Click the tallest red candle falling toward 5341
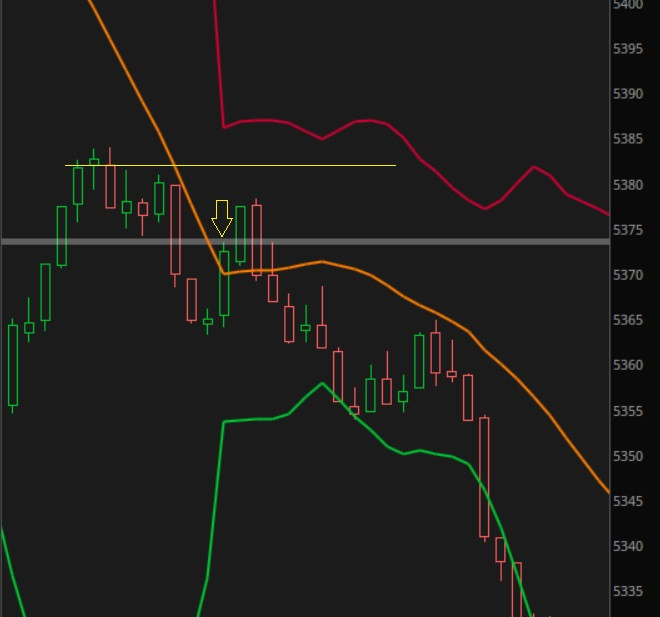 (x=484, y=478)
